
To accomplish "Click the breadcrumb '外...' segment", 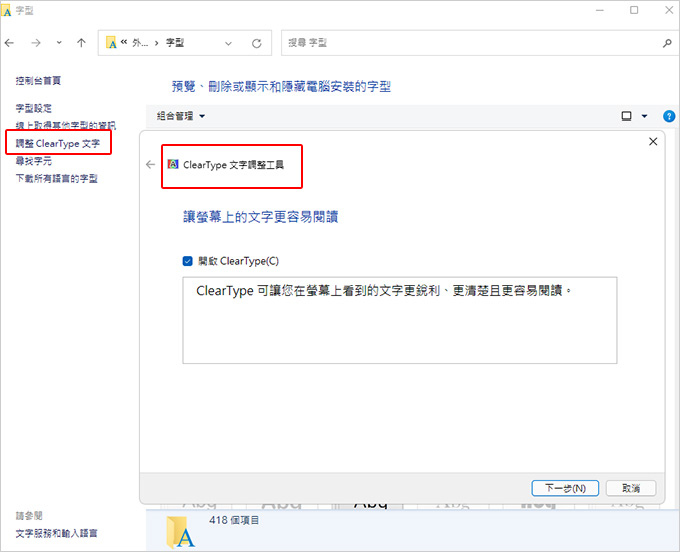I will [140, 42].
